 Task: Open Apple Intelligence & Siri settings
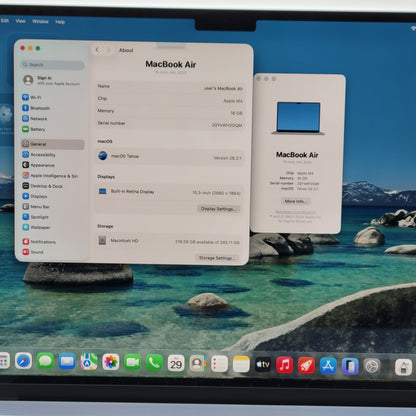click(53, 176)
